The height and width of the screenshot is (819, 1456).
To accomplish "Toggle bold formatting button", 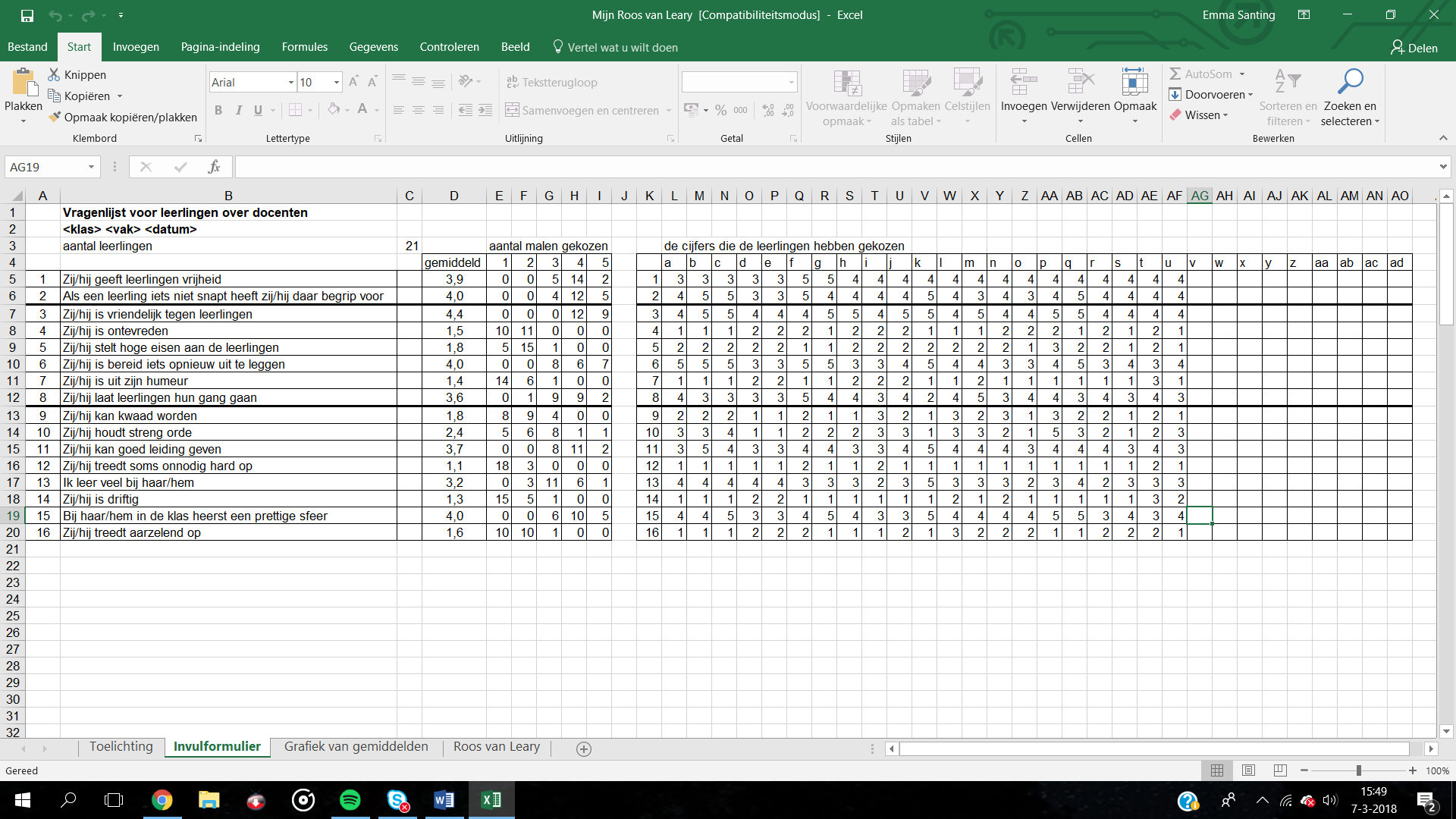I will 218,111.
